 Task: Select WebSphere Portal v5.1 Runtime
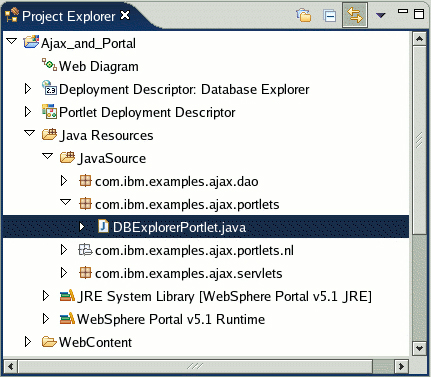(x=171, y=319)
